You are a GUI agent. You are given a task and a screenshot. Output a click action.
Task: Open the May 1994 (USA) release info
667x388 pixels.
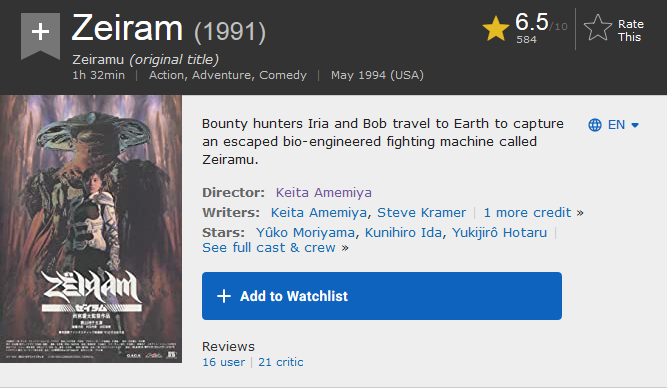377,75
